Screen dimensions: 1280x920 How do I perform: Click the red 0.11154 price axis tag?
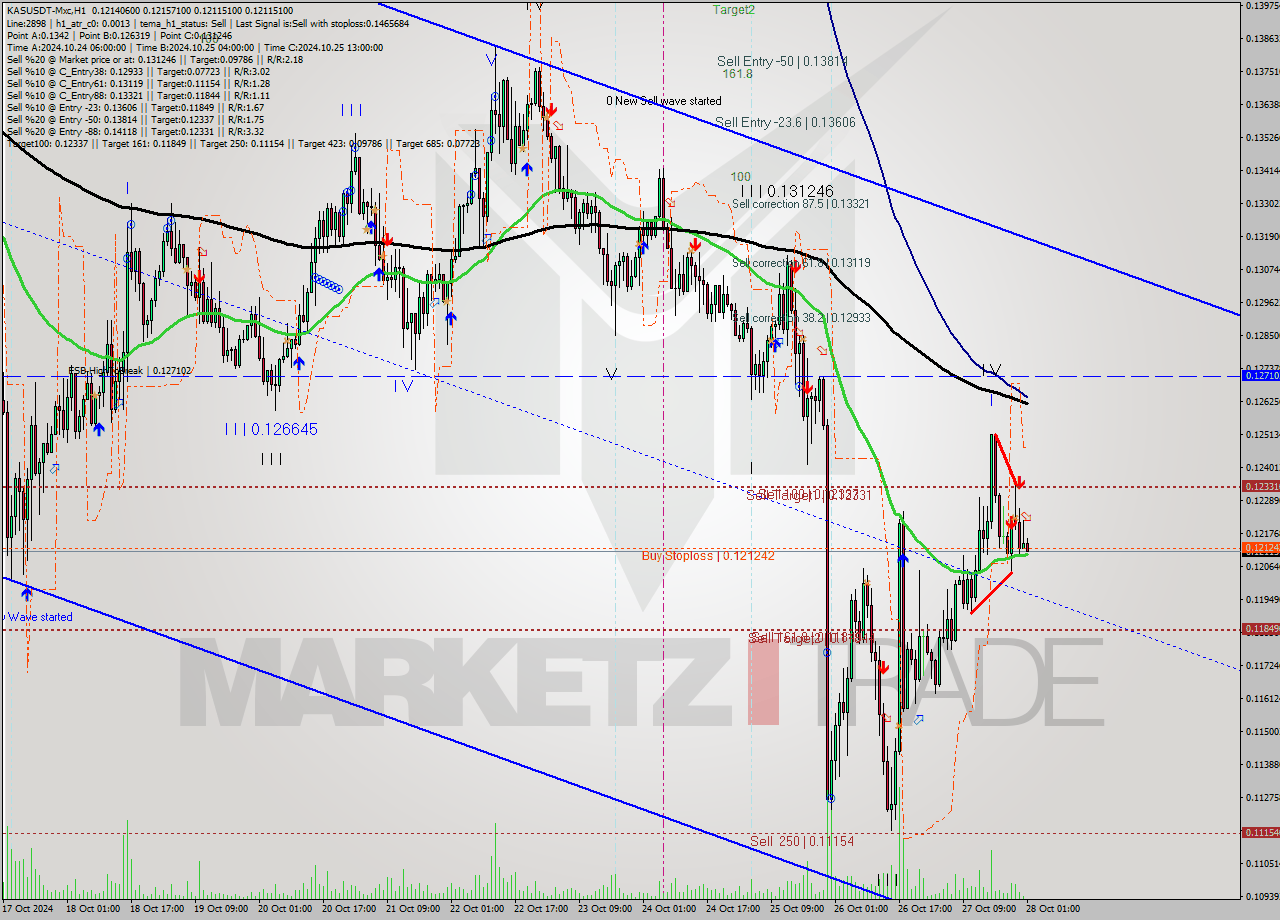point(1260,833)
